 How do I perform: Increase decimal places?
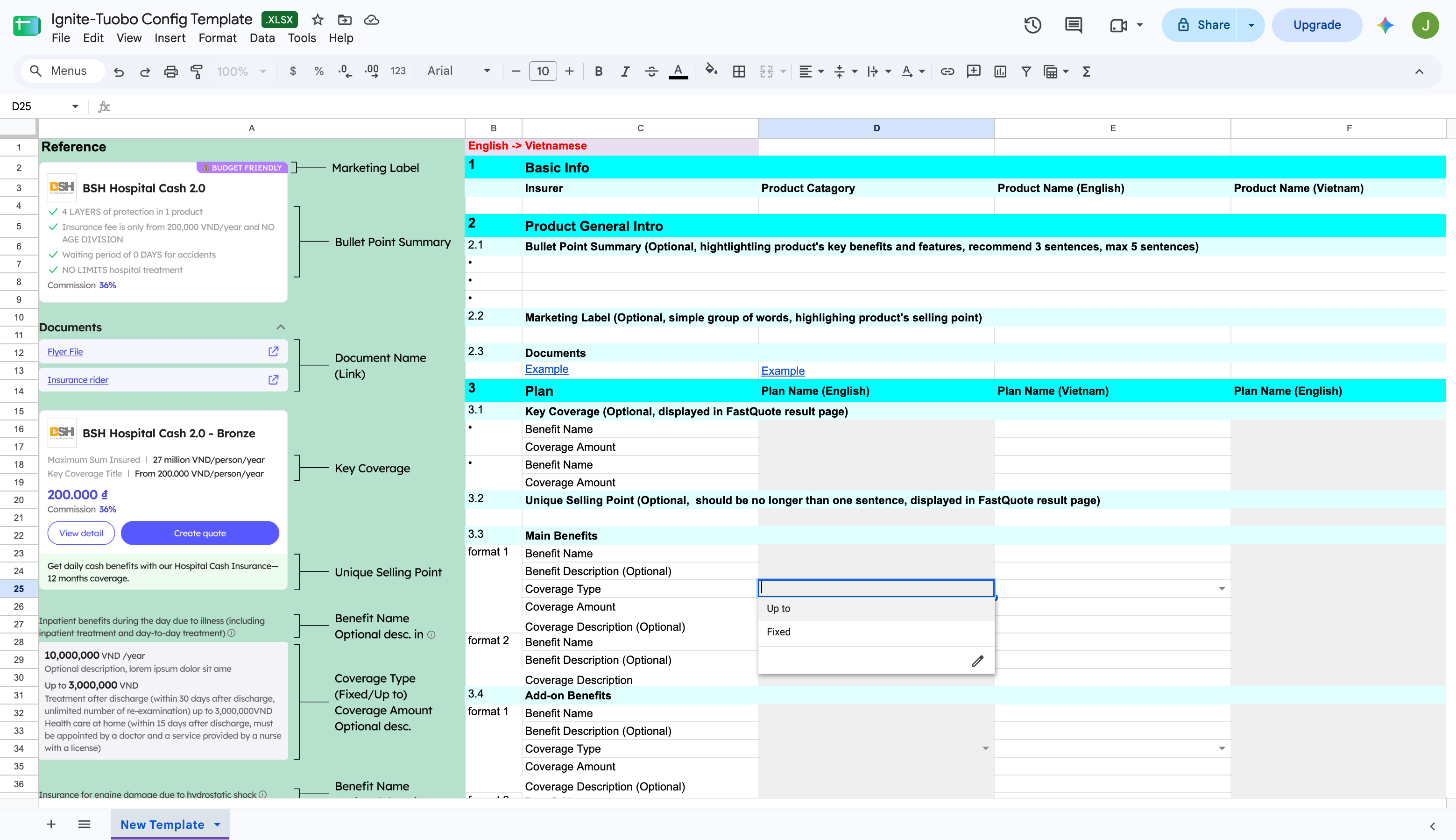tap(371, 71)
